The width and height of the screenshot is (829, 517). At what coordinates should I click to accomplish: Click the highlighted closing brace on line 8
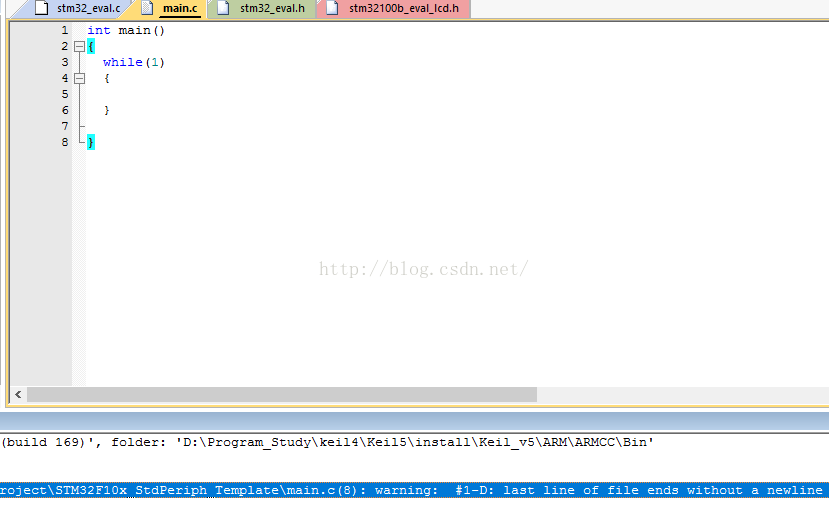[91, 142]
